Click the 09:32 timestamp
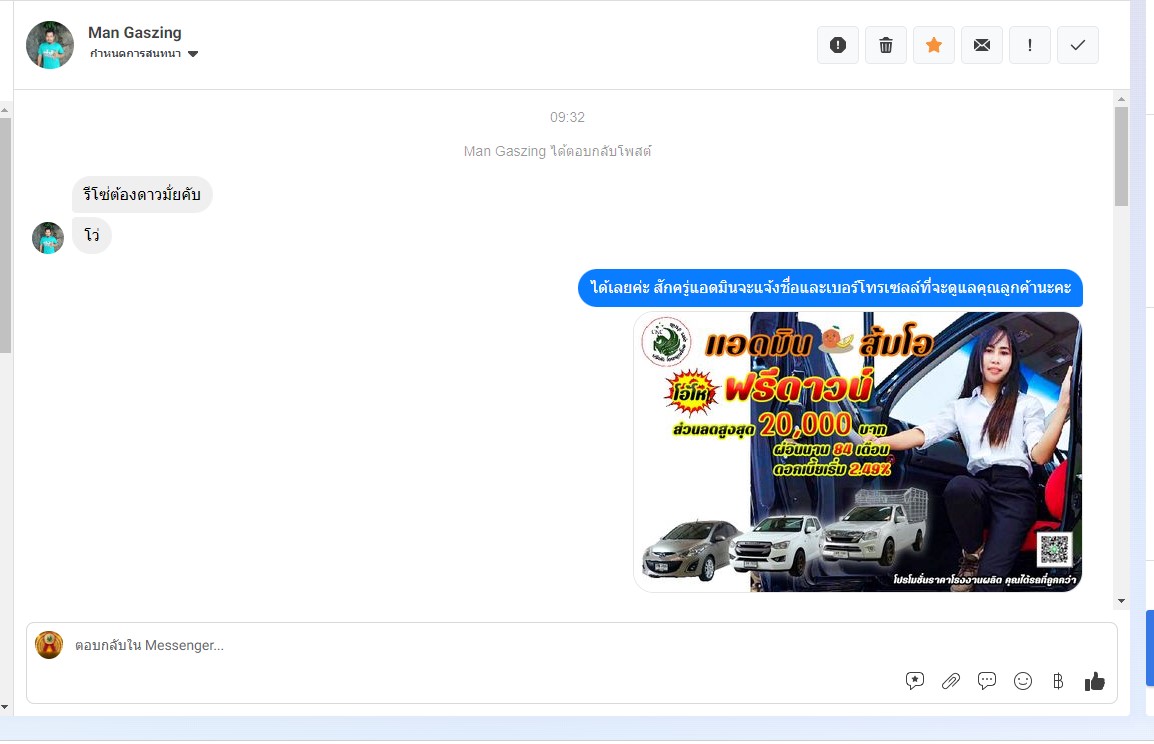Image resolution: width=1154 pixels, height=744 pixels. 567,117
